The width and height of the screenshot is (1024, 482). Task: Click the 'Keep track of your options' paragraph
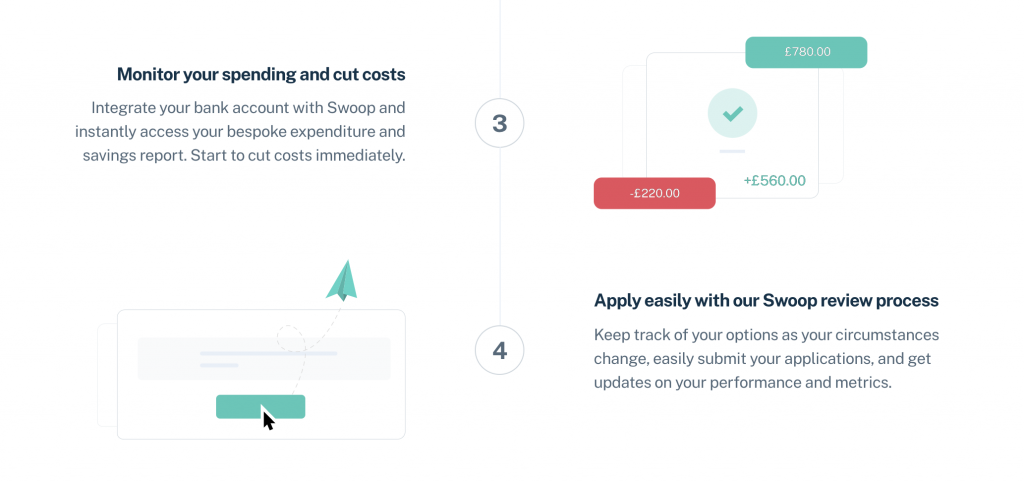tap(766, 358)
